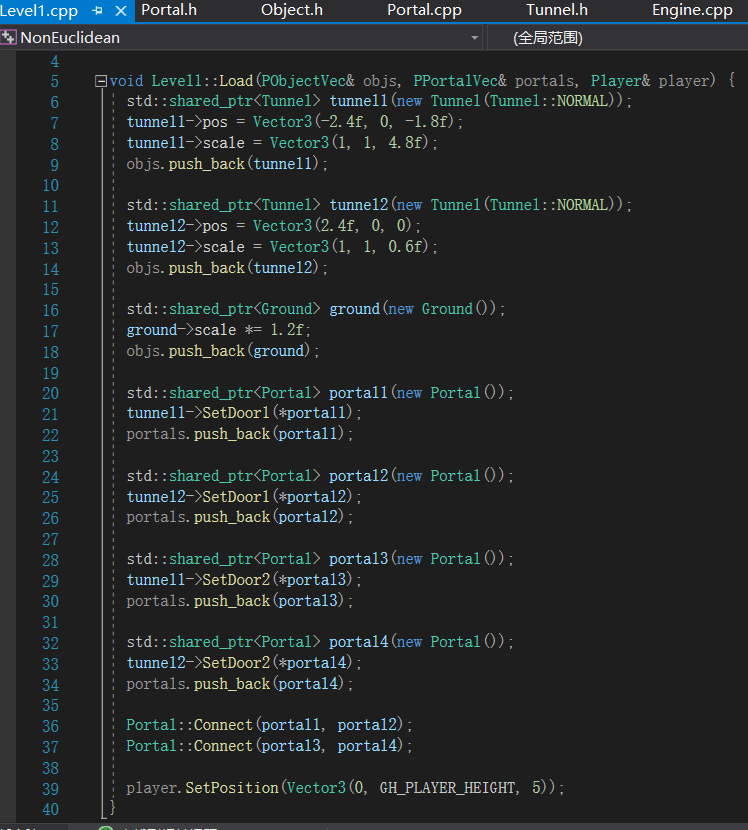The height and width of the screenshot is (830, 748).
Task: Go to the Engine.cpp tab
Action: [692, 11]
